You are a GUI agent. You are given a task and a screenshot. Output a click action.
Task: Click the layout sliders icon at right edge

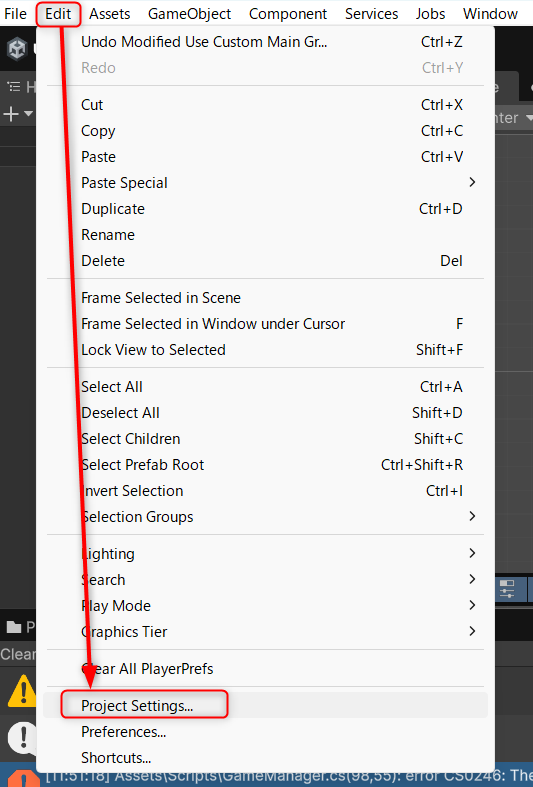(x=507, y=589)
